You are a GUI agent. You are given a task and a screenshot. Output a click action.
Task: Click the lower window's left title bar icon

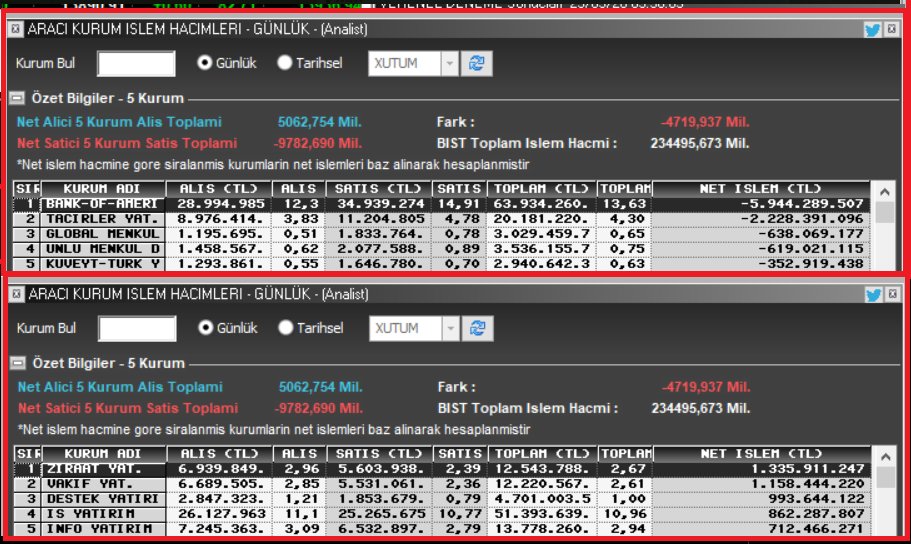pyautogui.click(x=16, y=294)
